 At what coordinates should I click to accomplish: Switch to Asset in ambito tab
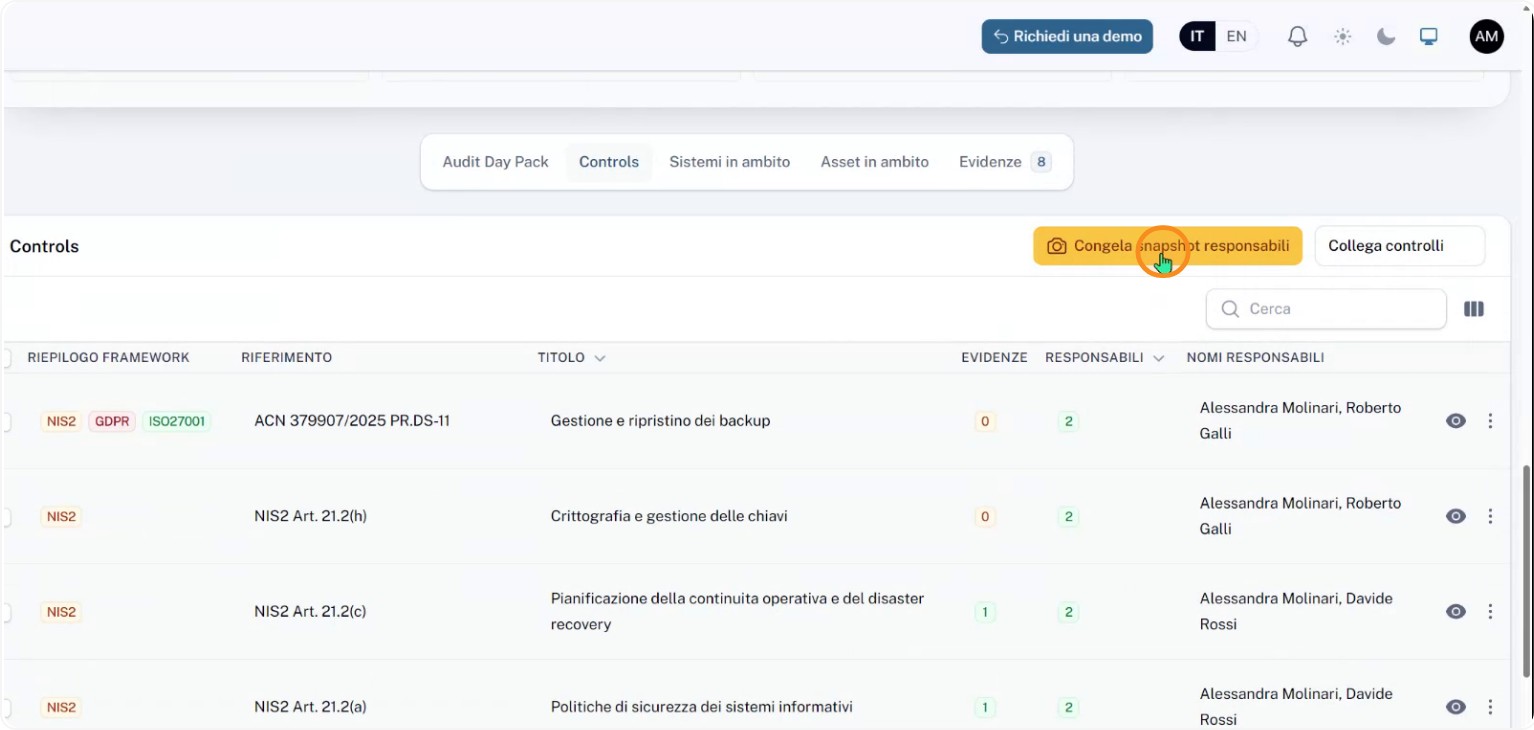(x=875, y=162)
